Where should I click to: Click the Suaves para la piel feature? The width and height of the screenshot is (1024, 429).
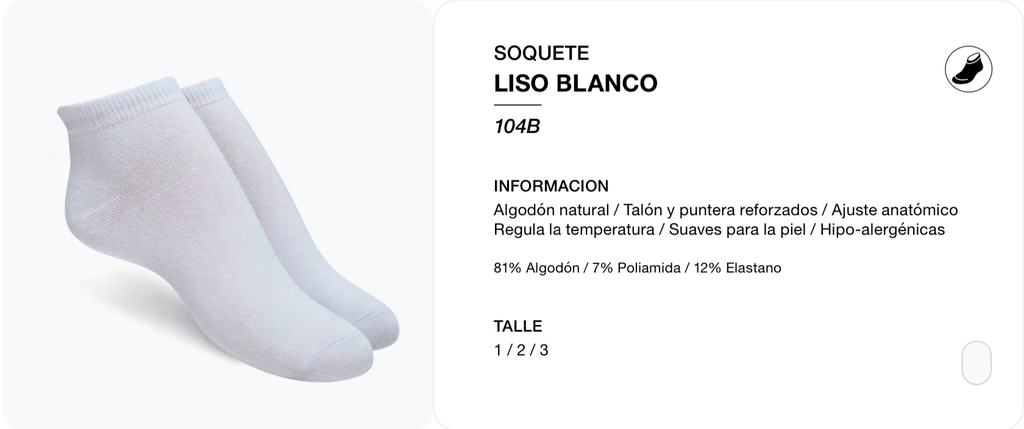pyautogui.click(x=737, y=230)
